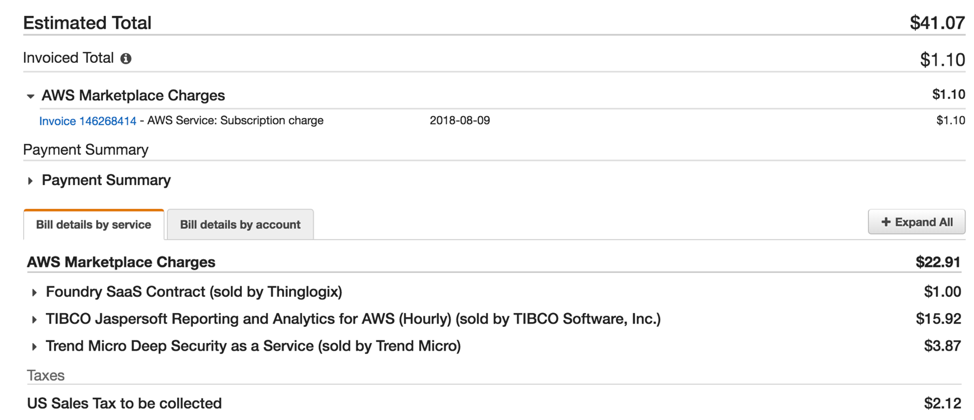
Task: Expand TIBCO Jaspersoft Reporting and Analytics row
Action: pos(34,320)
